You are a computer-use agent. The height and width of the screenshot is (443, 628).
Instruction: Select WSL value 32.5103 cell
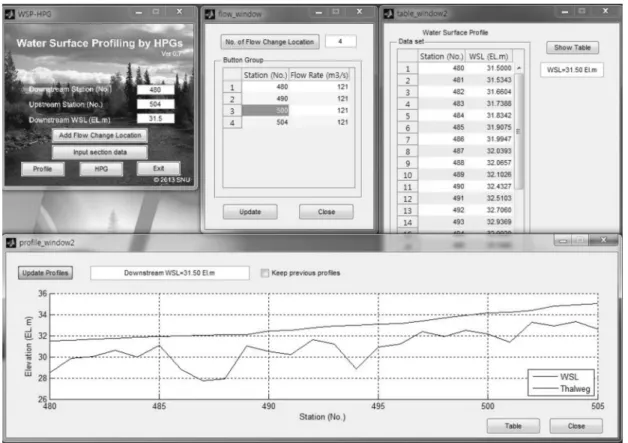489,198
